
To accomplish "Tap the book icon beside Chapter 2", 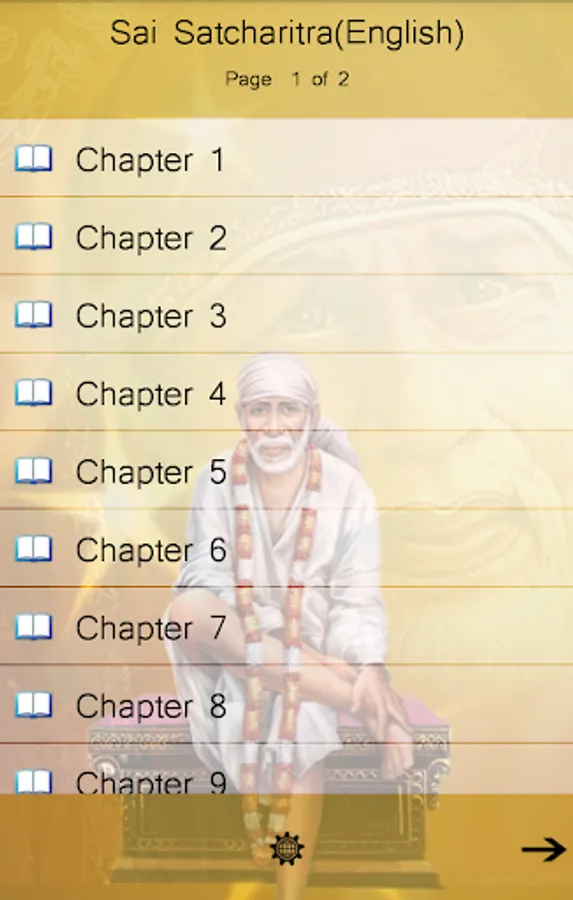I will click(33, 237).
